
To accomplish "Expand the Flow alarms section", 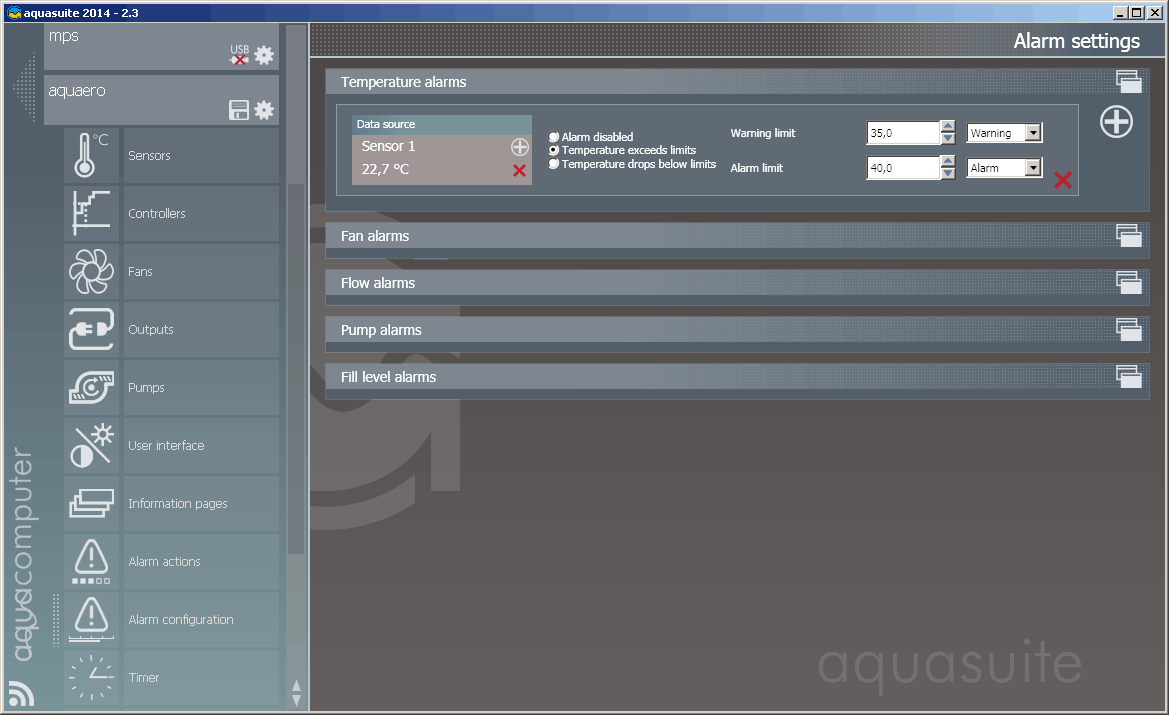I will click(x=1129, y=283).
